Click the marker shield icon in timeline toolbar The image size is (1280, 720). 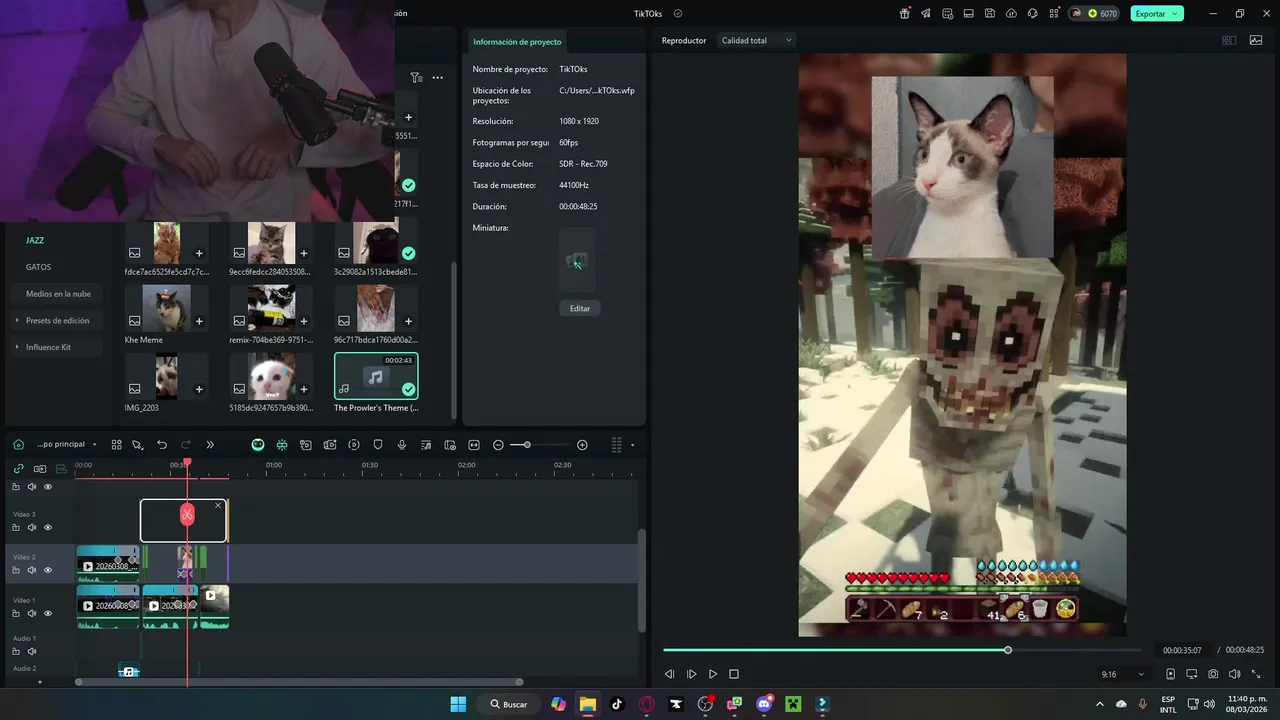click(x=378, y=444)
